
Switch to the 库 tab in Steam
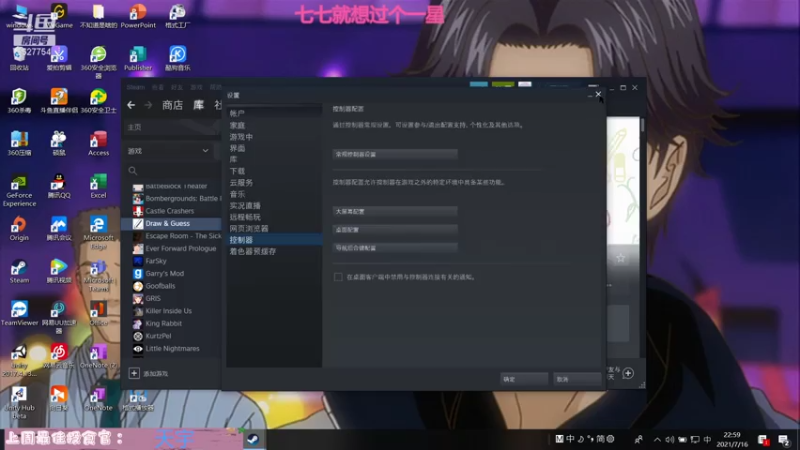[198, 105]
